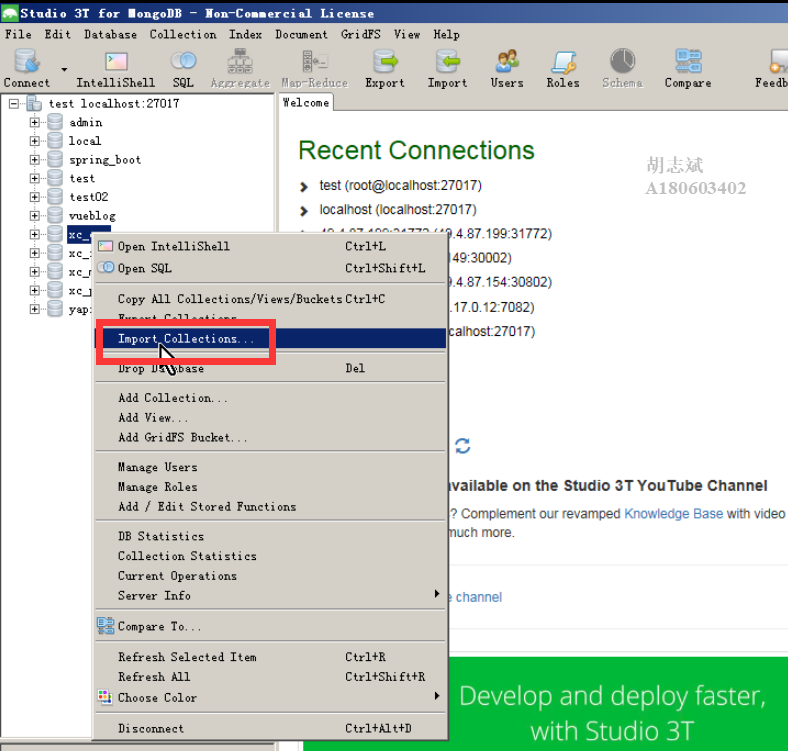The width and height of the screenshot is (788, 751).
Task: Expand the admin database node
Action: point(34,122)
